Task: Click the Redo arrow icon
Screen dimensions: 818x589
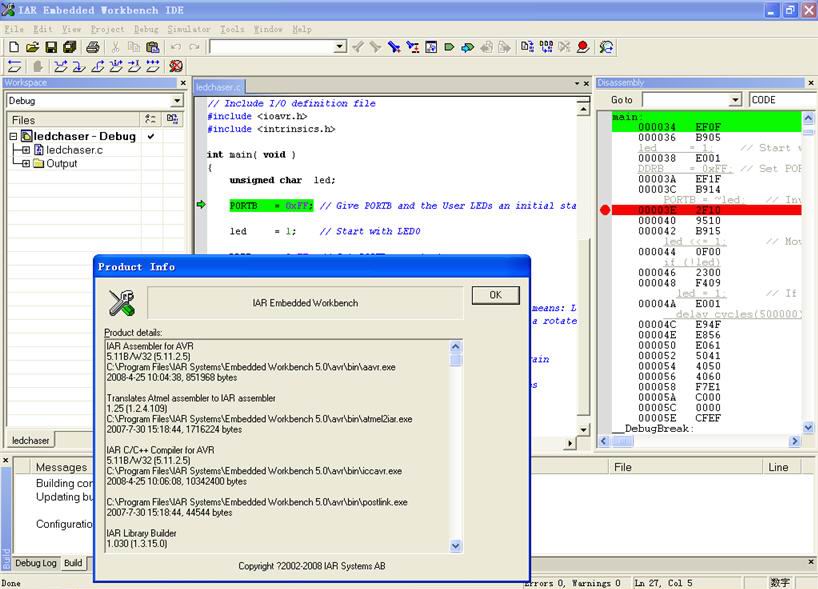Action: (194, 47)
